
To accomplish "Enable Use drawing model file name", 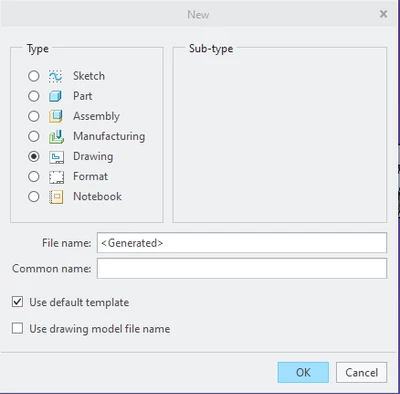I will coord(17,328).
